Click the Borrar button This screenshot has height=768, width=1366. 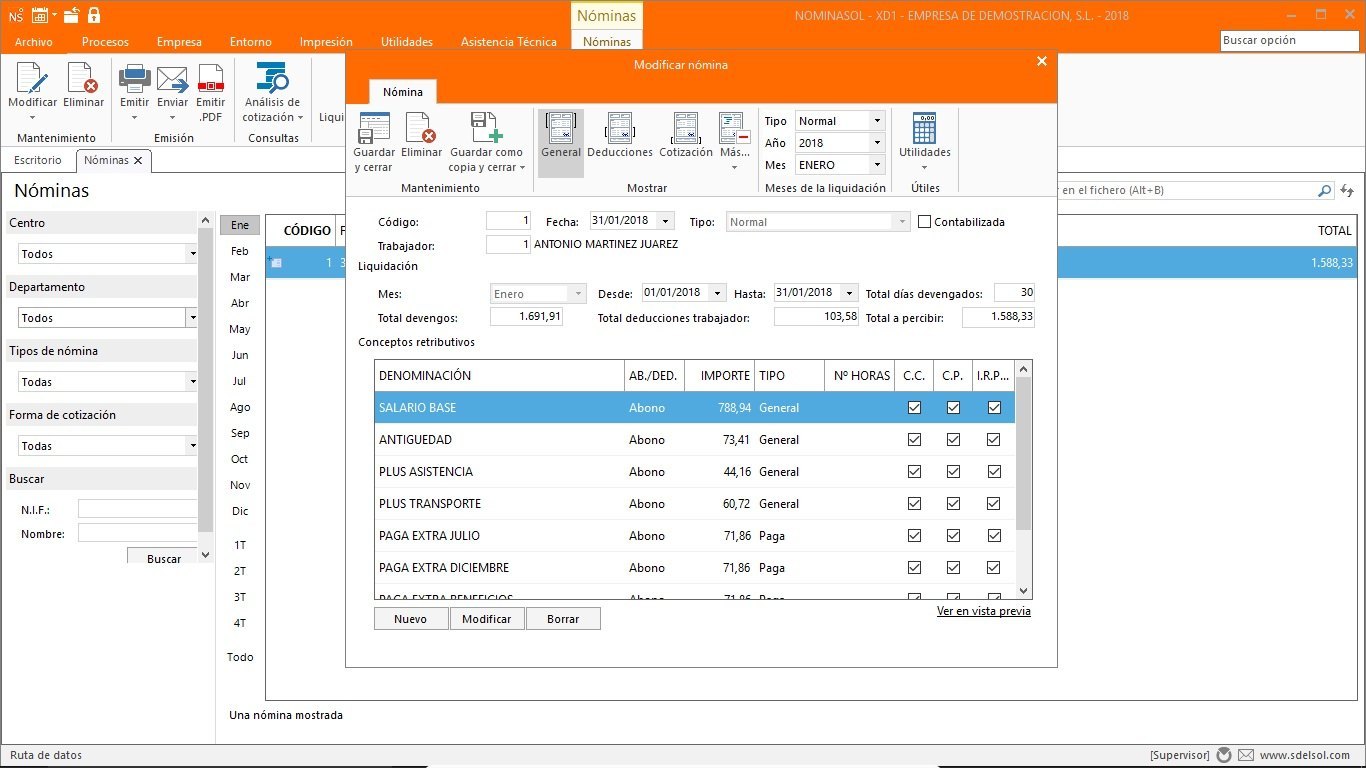(x=563, y=619)
